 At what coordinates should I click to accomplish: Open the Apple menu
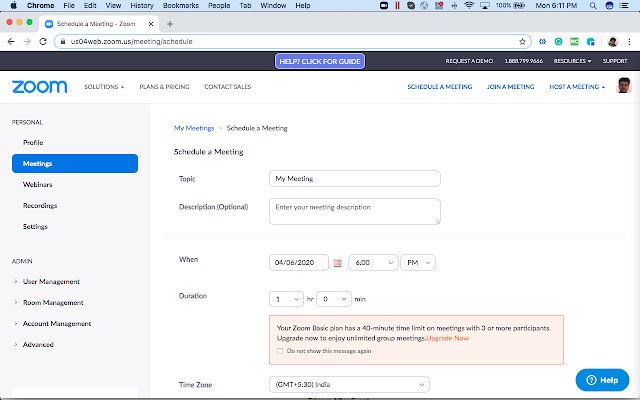[x=13, y=5]
